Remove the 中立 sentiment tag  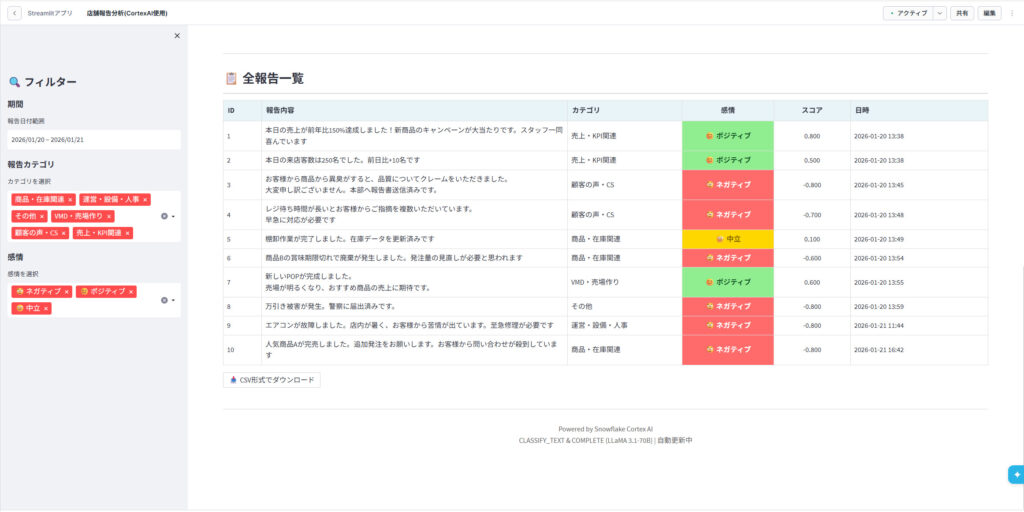(x=46, y=308)
